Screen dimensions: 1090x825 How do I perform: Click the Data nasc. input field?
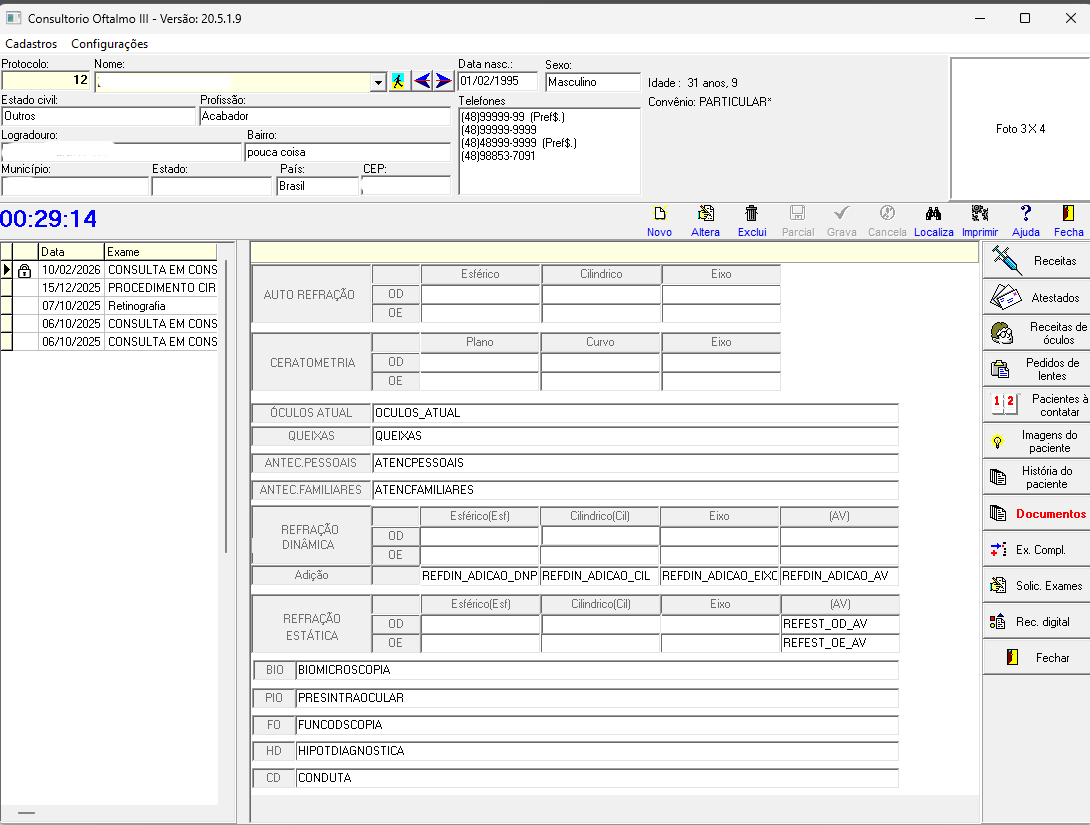pyautogui.click(x=498, y=81)
